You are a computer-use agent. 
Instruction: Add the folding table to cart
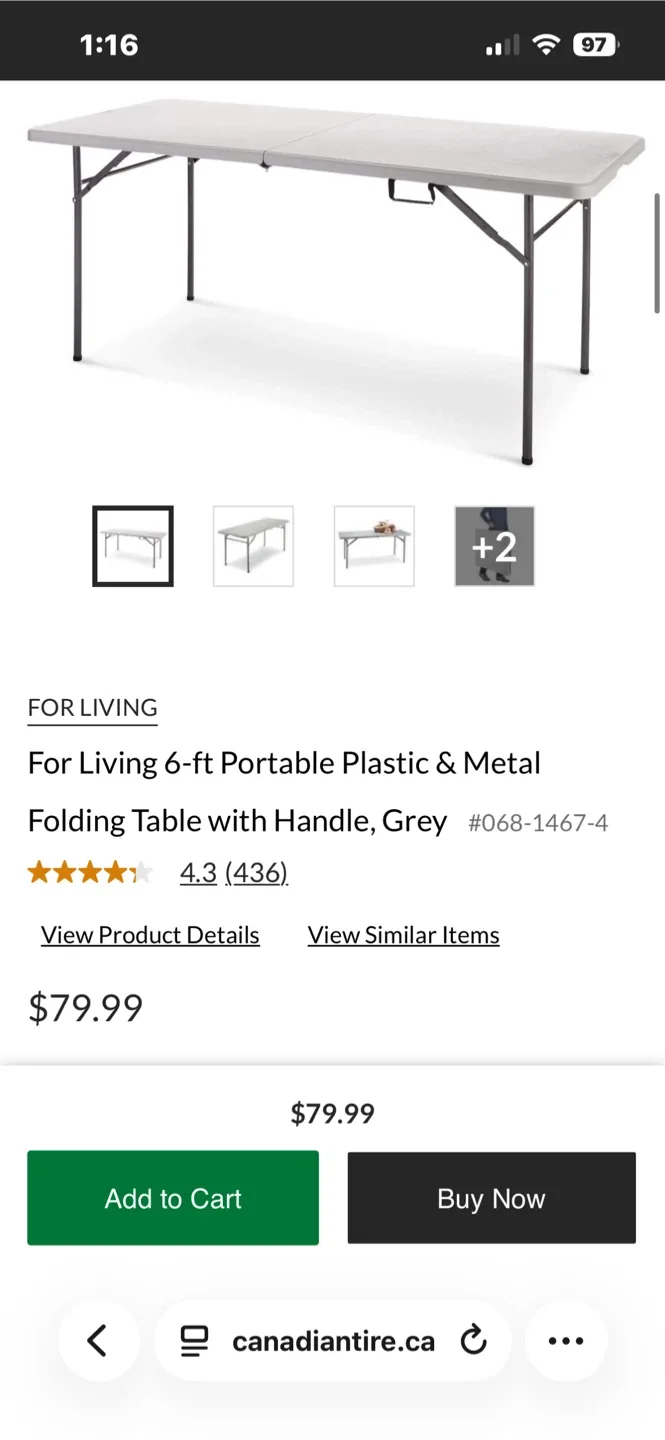pos(172,1197)
